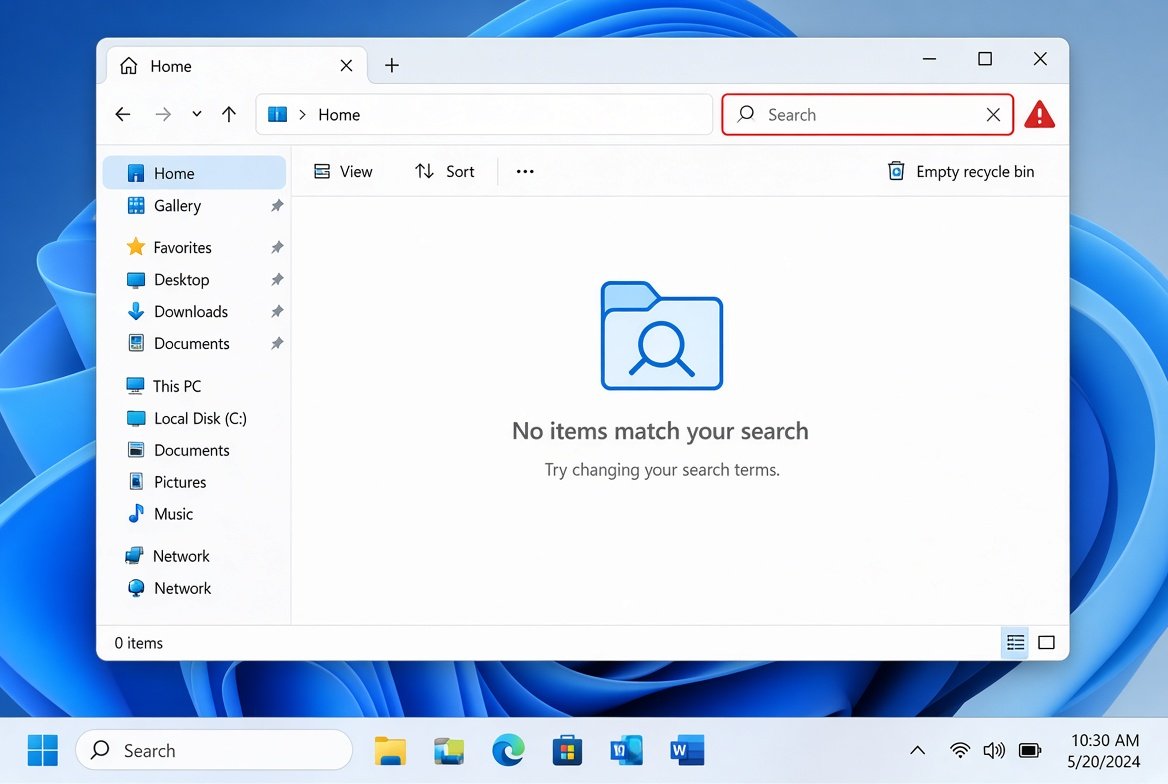This screenshot has width=1168, height=784.
Task: Launch Microsoft Edge from the taskbar
Action: coord(508,750)
